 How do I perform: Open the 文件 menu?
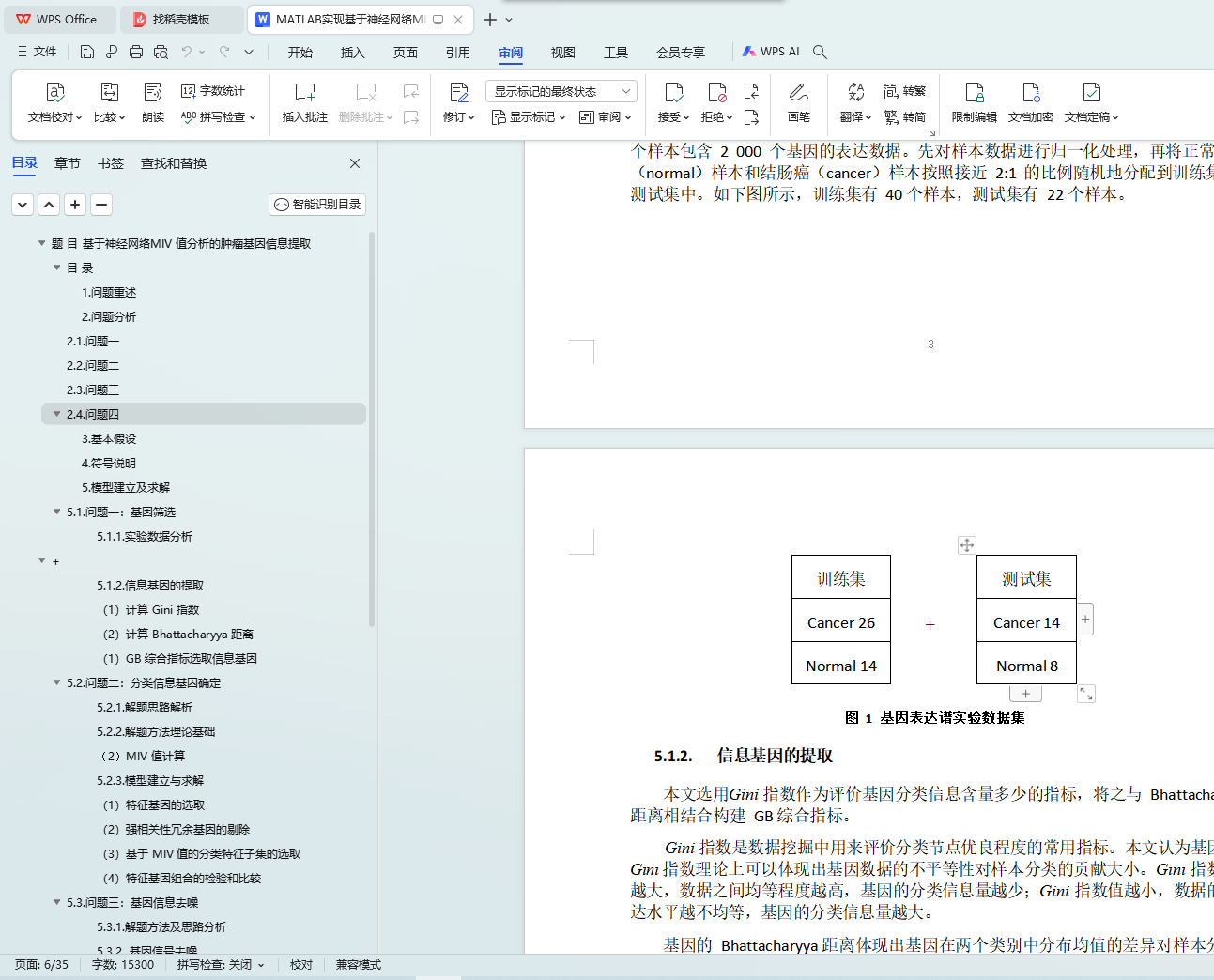(38, 52)
